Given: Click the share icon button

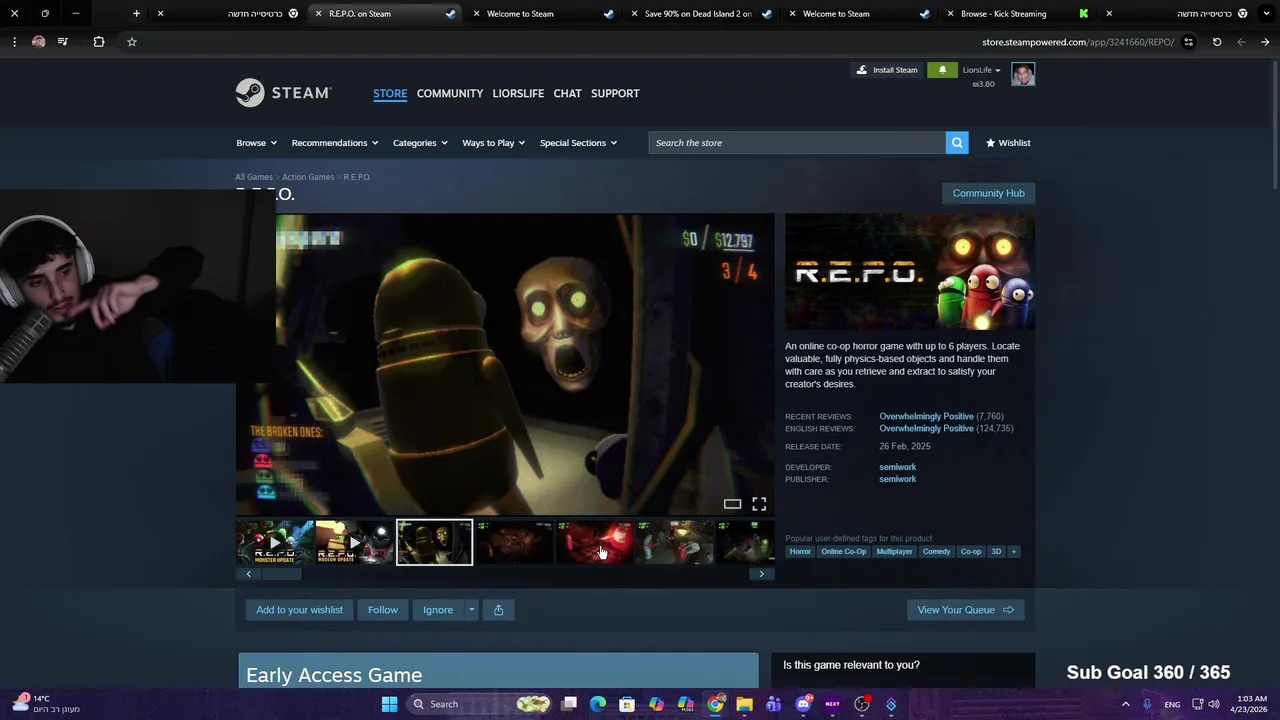Looking at the screenshot, I should click(x=498, y=610).
